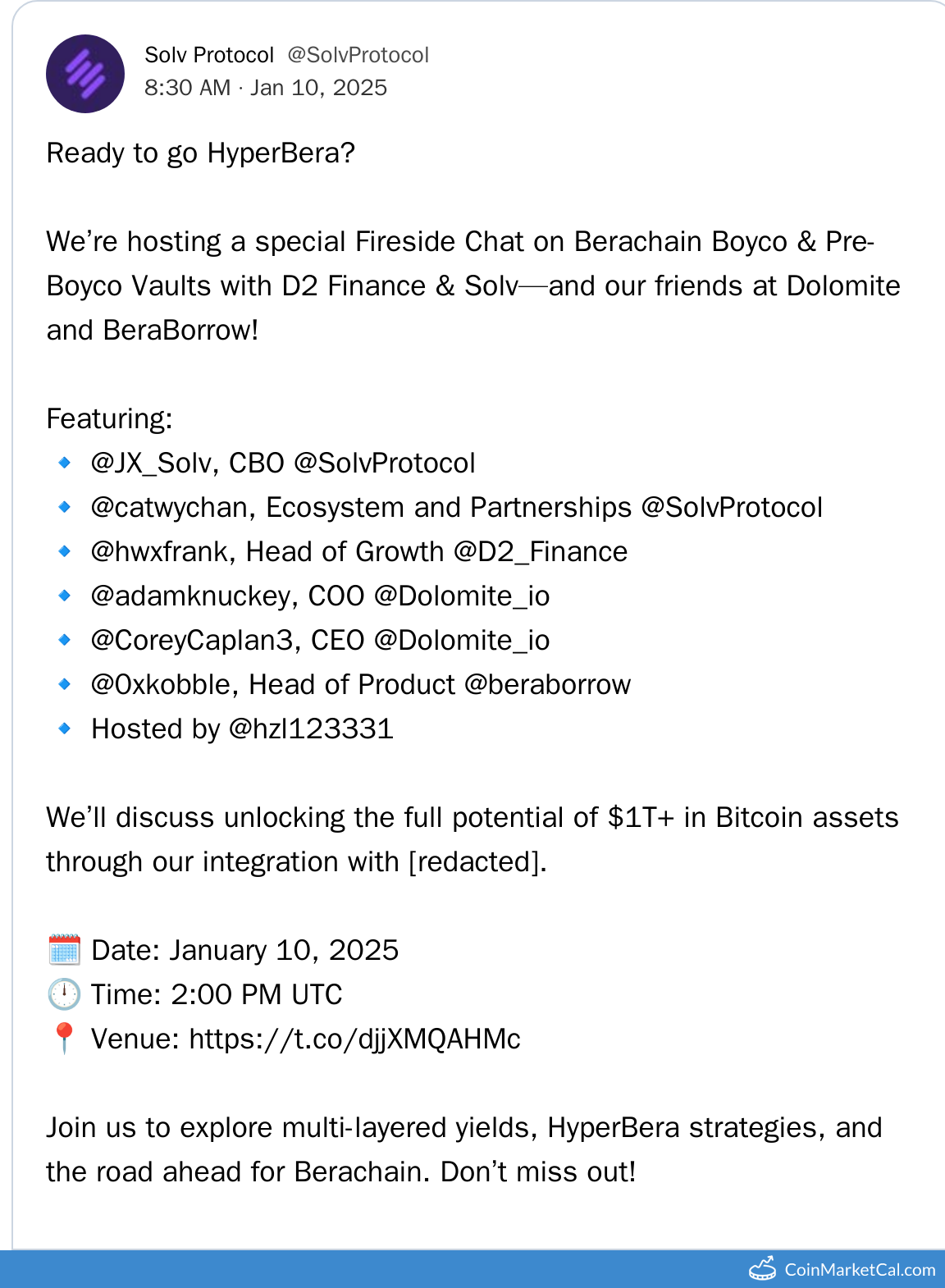Click the diamond bullet before @JX_Solv
Screen dimensions: 945x1288
pyautogui.click(x=65, y=463)
